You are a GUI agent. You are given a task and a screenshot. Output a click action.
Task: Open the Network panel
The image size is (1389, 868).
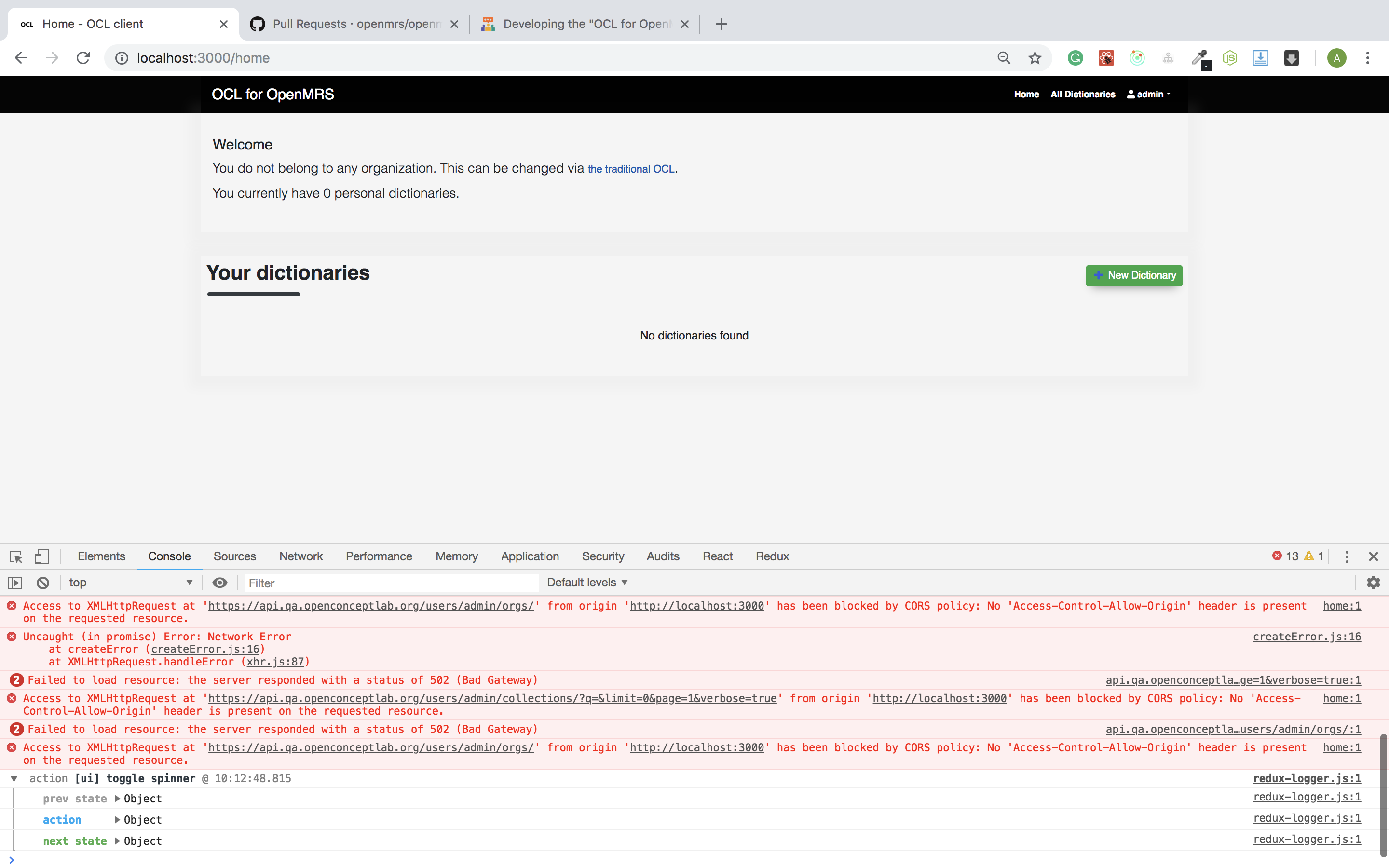coord(301,556)
